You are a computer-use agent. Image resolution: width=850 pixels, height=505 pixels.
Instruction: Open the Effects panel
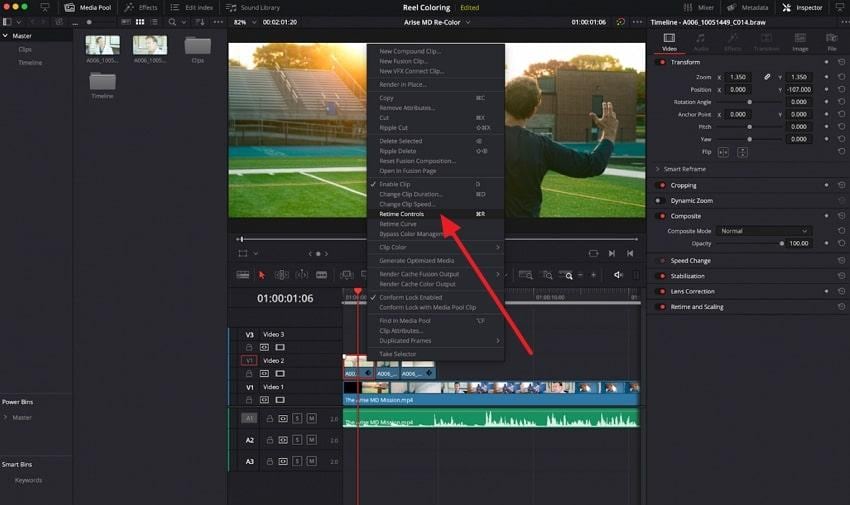tap(141, 8)
